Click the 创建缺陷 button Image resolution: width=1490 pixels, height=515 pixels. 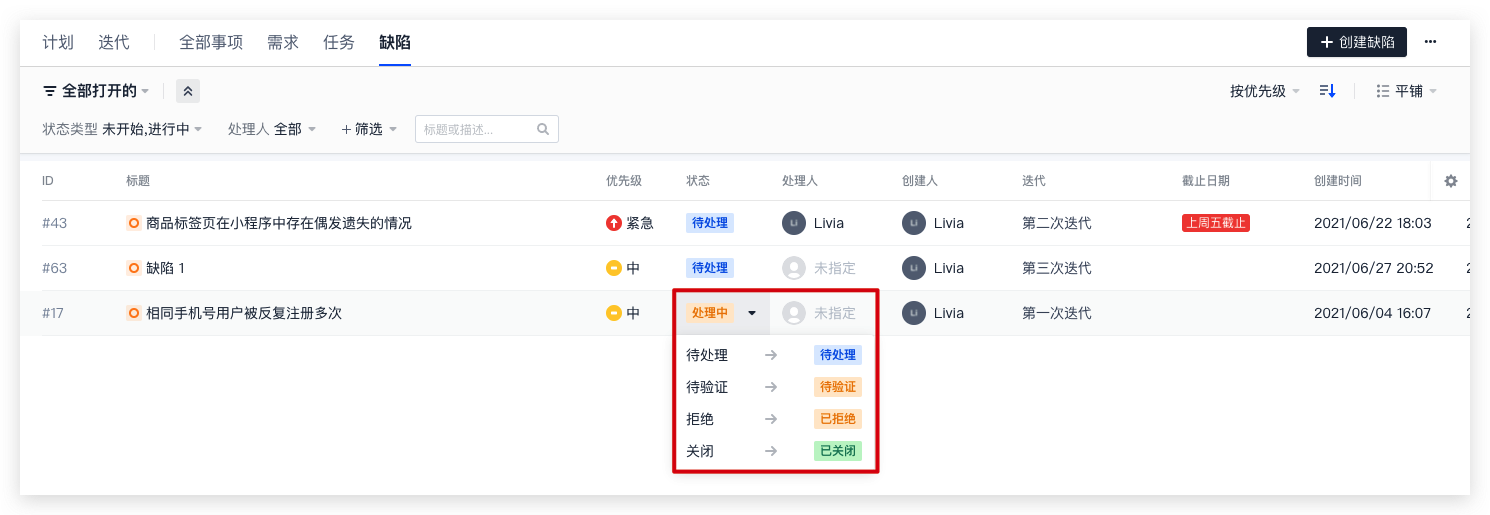click(1357, 42)
